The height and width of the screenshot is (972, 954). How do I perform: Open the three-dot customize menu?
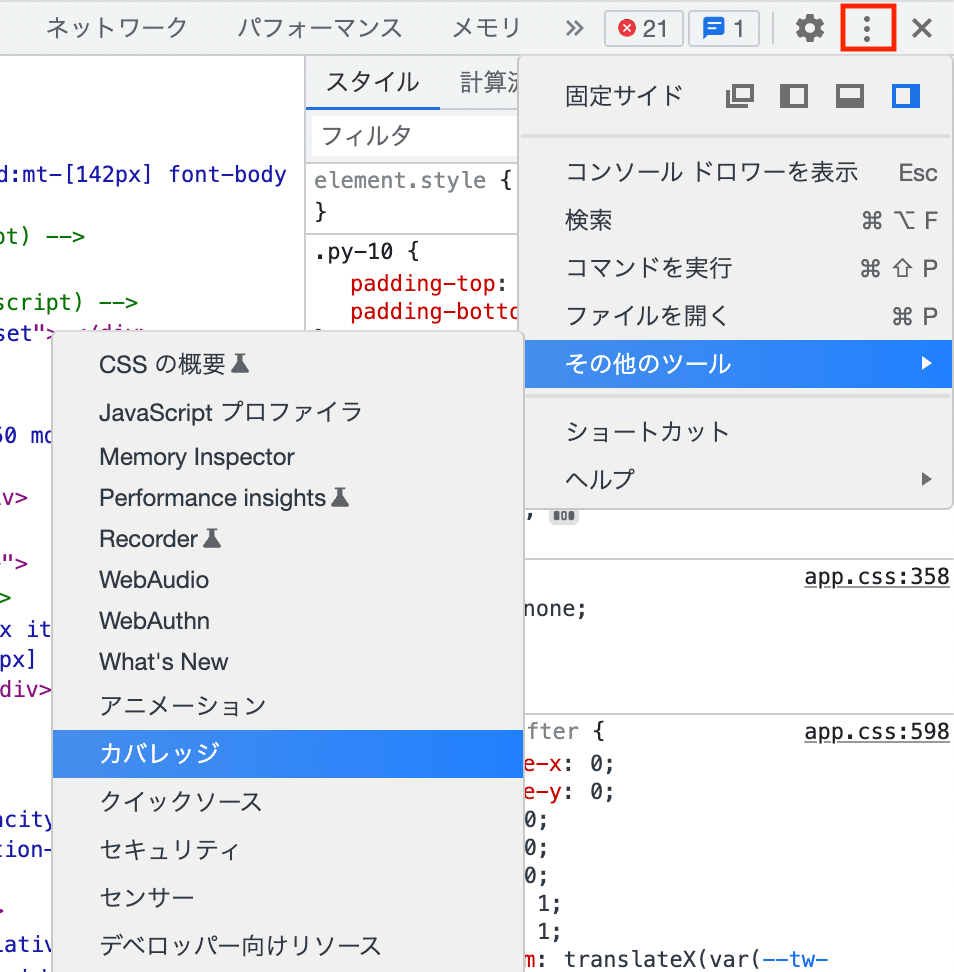(868, 28)
